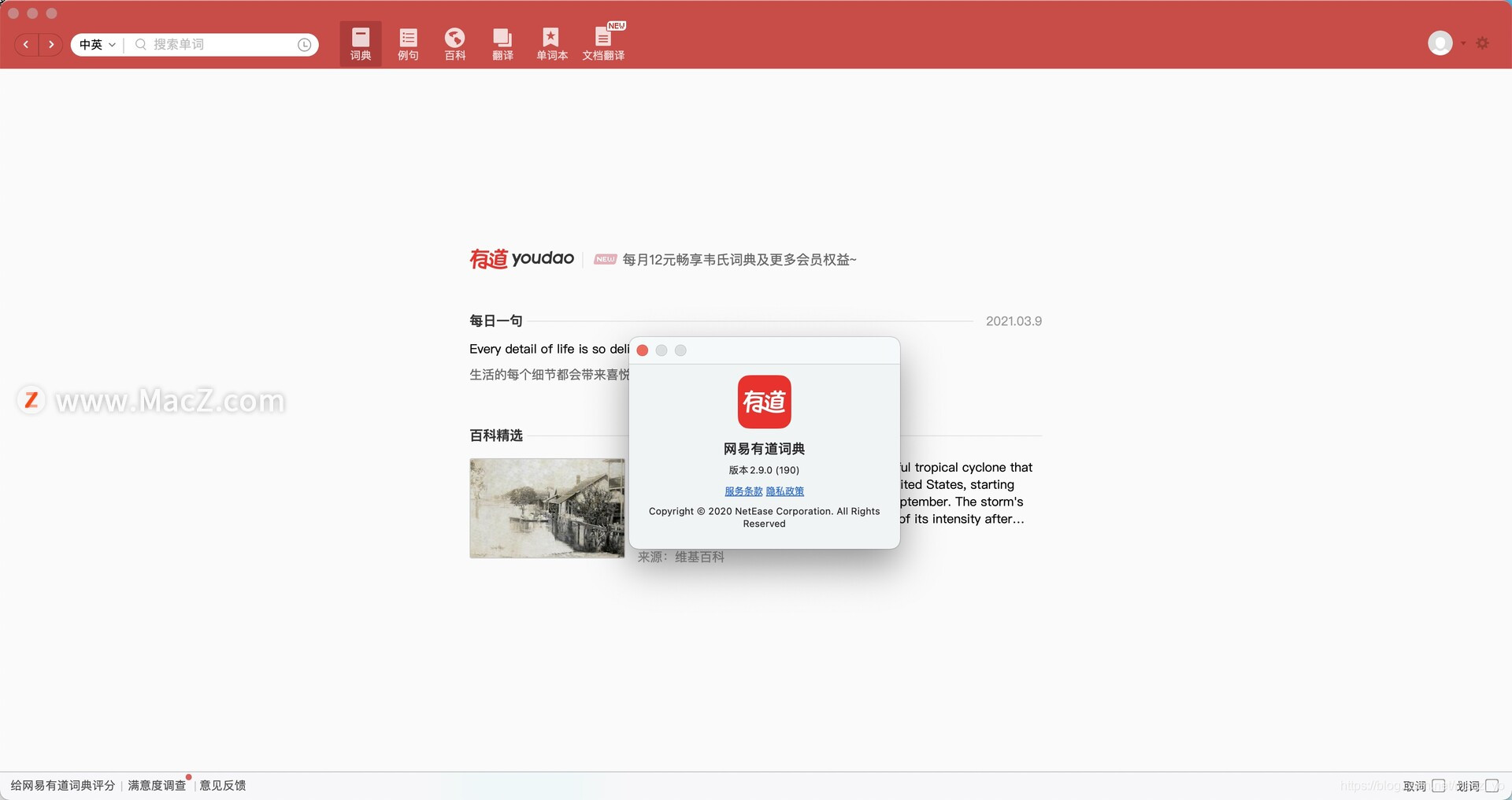Open search history clock icon

(x=305, y=45)
